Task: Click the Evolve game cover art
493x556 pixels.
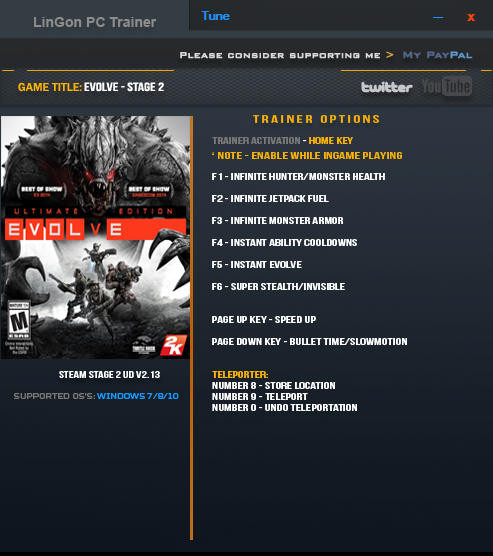Action: tap(95, 237)
